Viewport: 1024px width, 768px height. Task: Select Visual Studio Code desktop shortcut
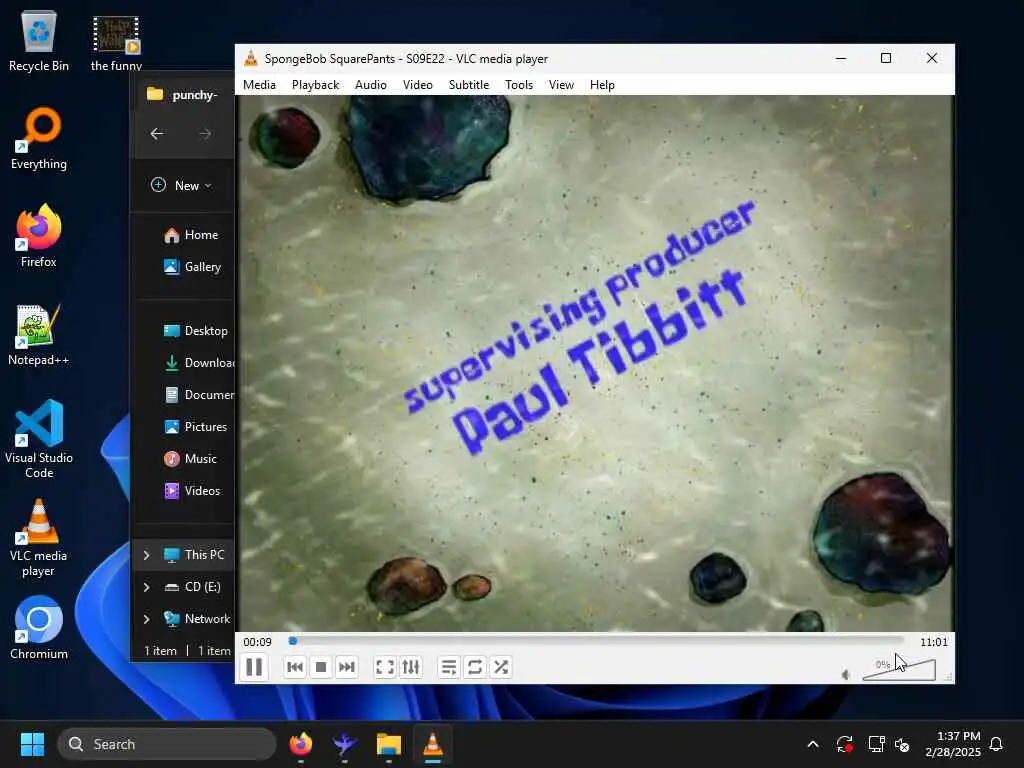(39, 440)
